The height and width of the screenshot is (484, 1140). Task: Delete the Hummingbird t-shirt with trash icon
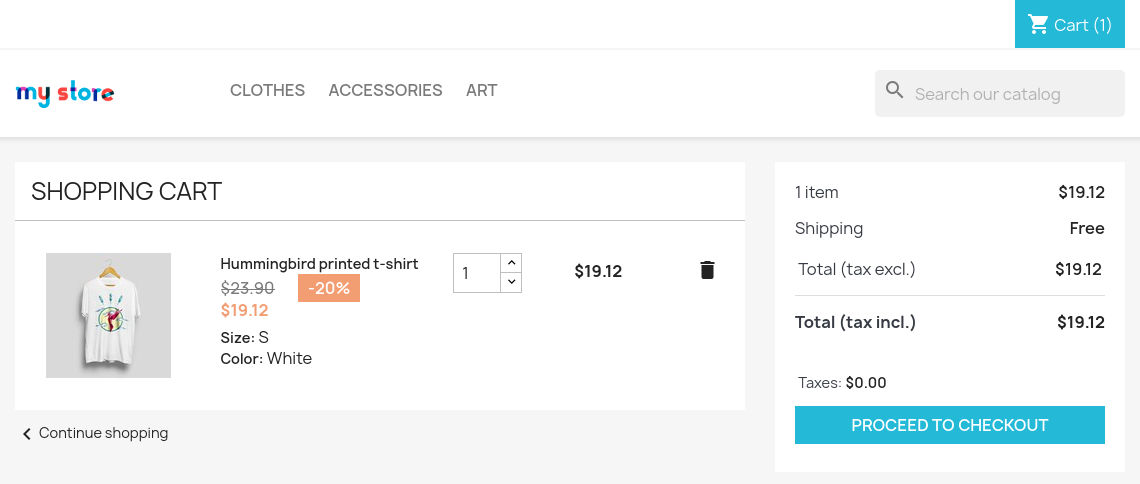pos(707,270)
